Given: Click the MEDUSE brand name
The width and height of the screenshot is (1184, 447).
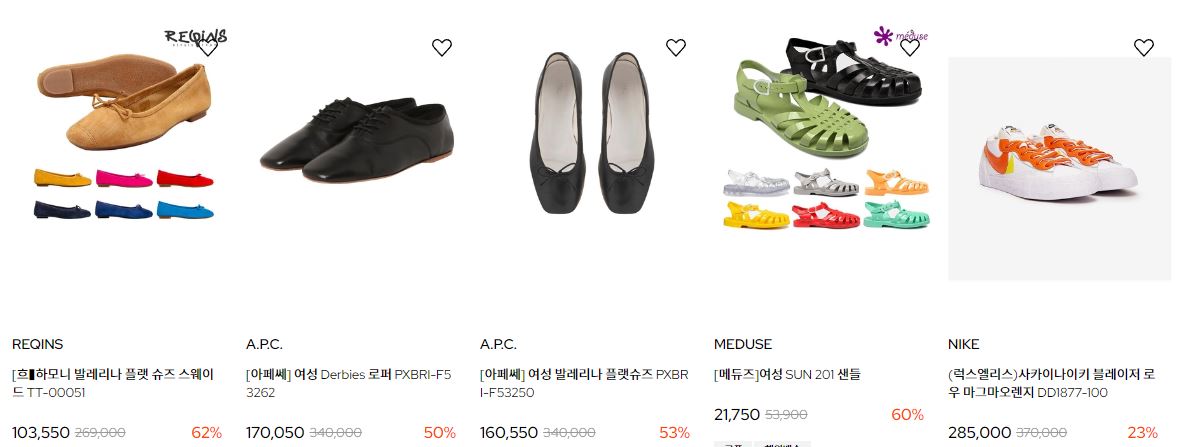Looking at the screenshot, I should 743,344.
